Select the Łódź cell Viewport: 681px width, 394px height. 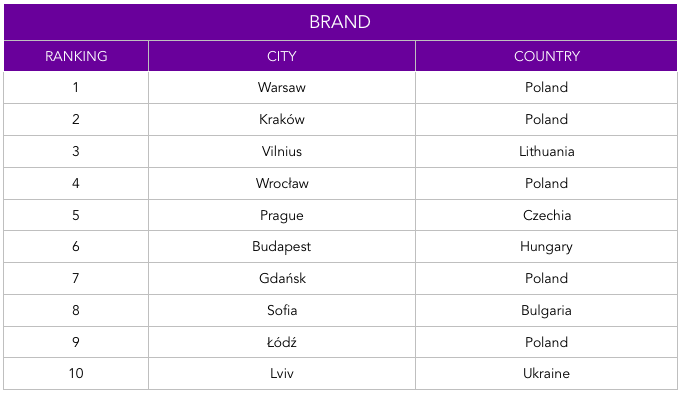point(281,342)
